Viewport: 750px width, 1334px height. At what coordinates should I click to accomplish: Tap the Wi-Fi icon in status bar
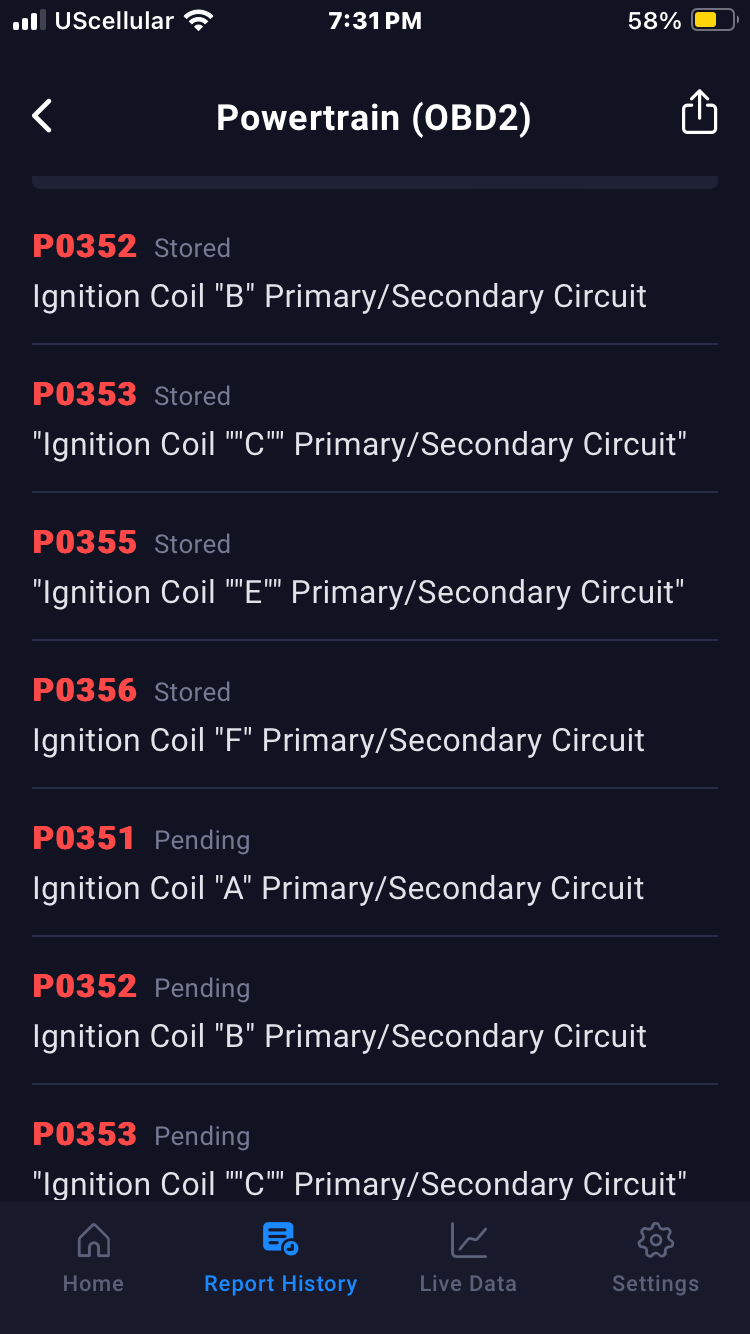point(200,21)
